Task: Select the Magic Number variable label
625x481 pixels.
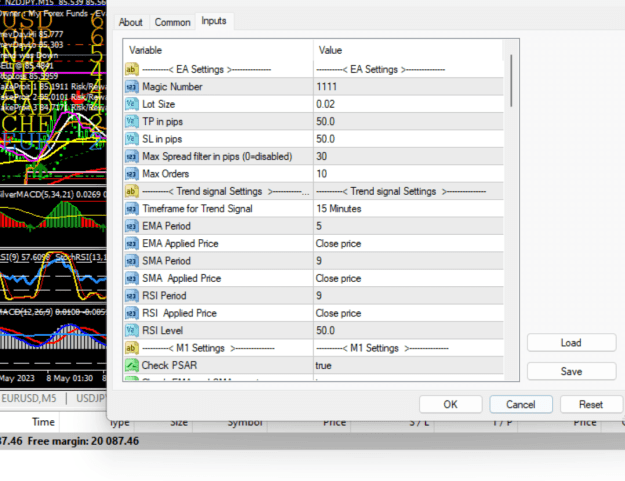Action: click(x=172, y=87)
